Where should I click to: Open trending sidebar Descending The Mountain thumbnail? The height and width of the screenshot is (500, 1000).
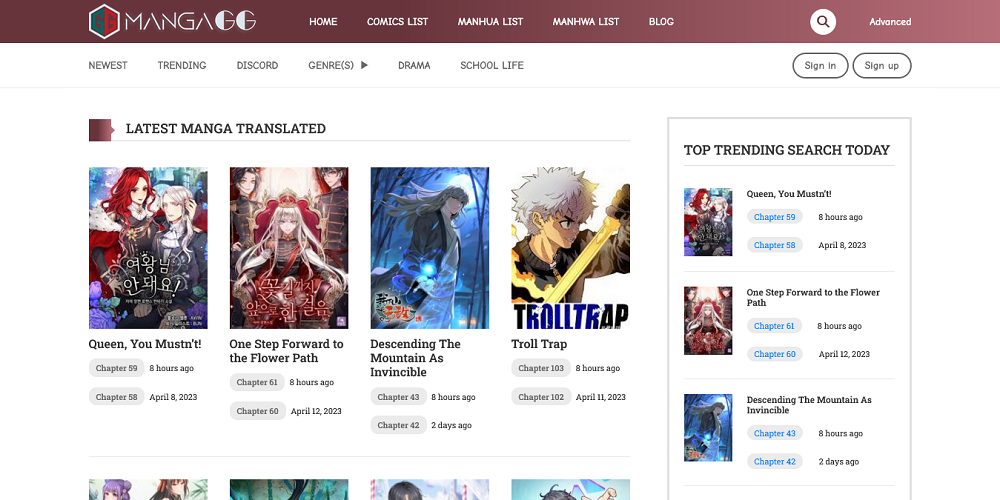click(x=708, y=427)
